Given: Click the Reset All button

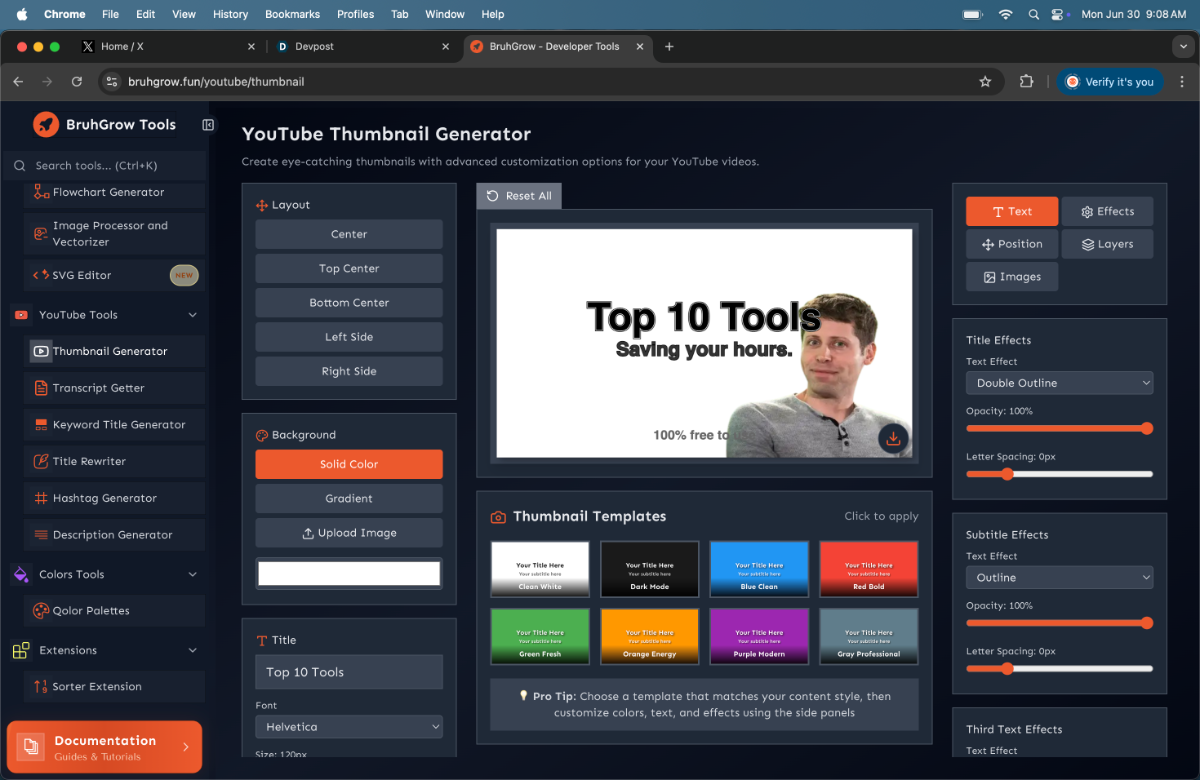Looking at the screenshot, I should [x=519, y=196].
